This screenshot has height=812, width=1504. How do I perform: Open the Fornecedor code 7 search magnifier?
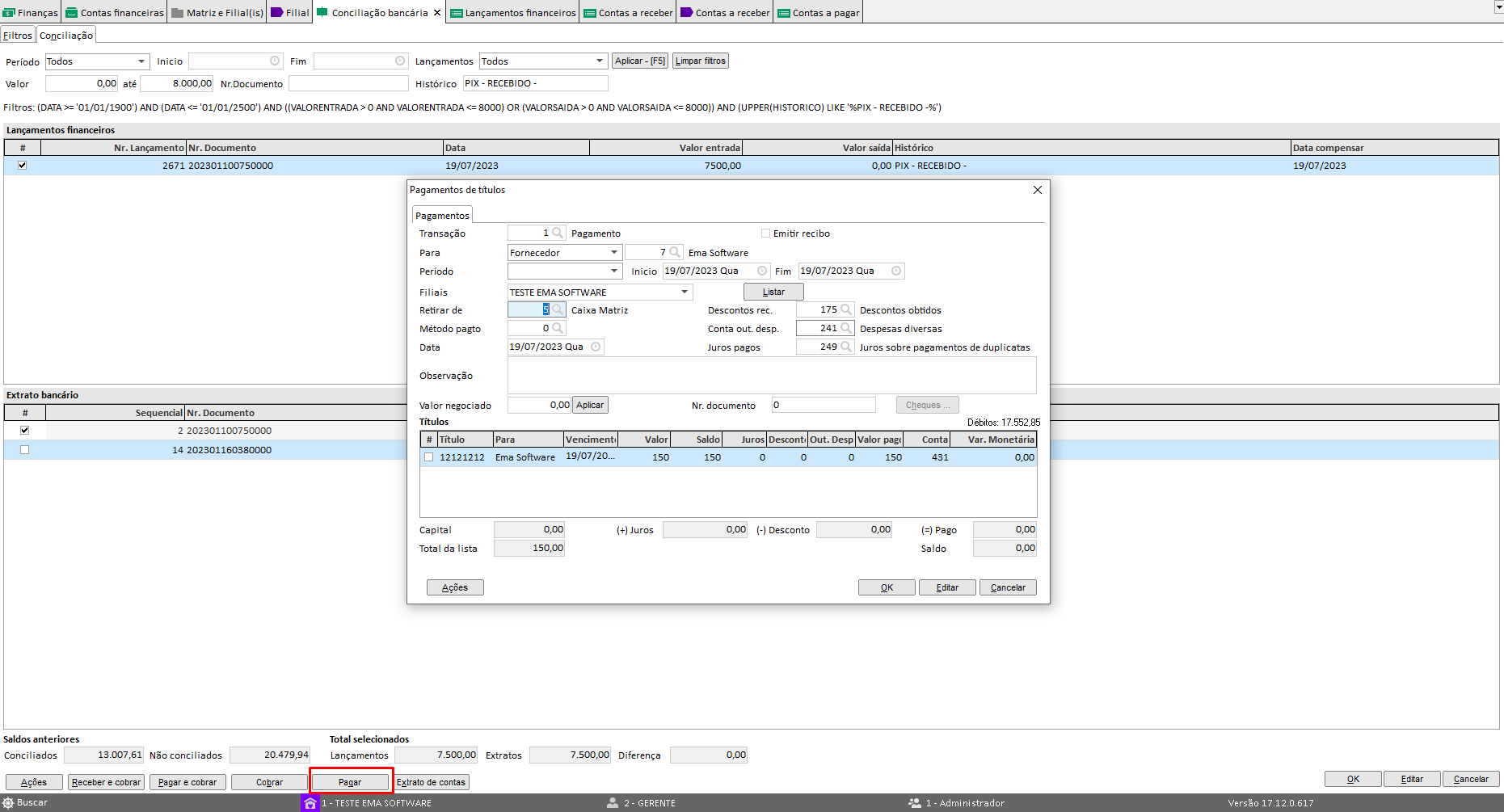click(x=675, y=252)
